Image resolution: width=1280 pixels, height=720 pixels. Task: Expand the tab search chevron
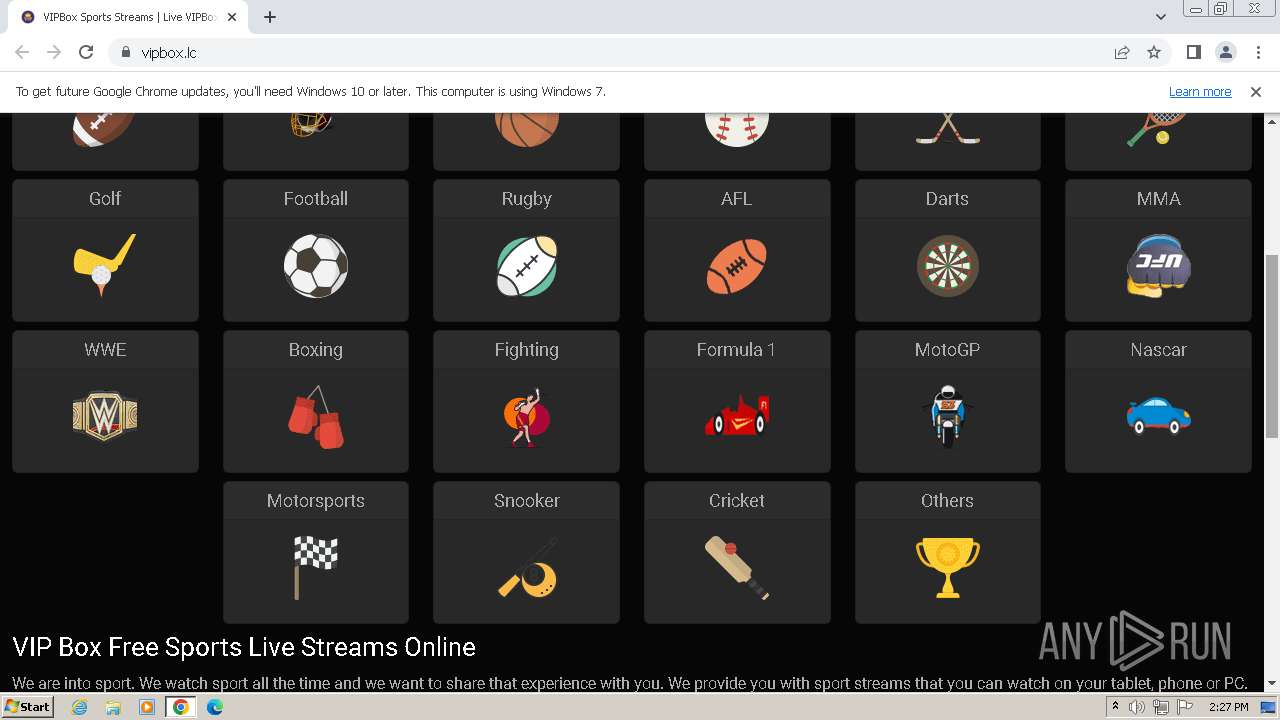coord(1160,17)
